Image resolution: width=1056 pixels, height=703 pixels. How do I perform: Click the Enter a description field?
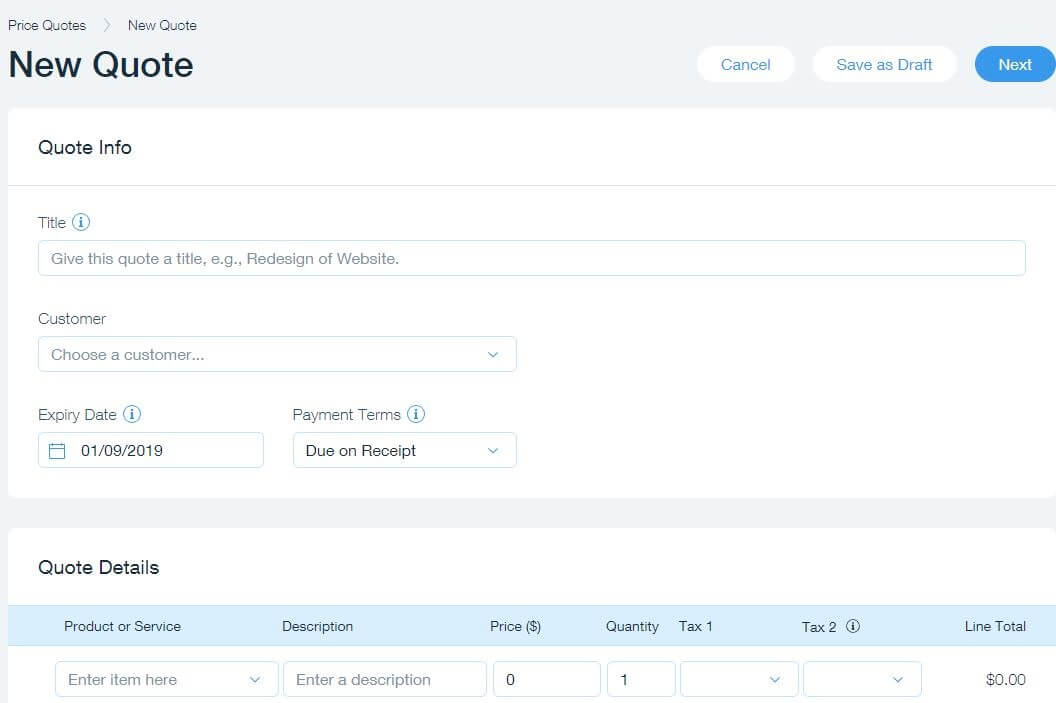tap(385, 679)
